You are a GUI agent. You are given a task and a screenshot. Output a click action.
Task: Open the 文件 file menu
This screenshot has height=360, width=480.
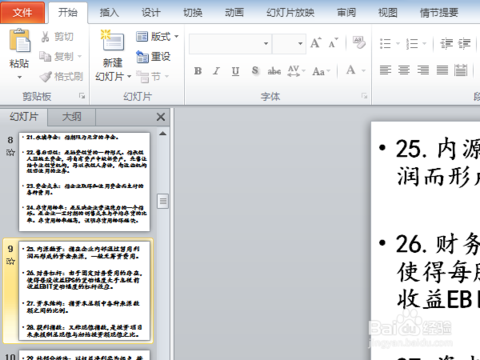coord(22,12)
